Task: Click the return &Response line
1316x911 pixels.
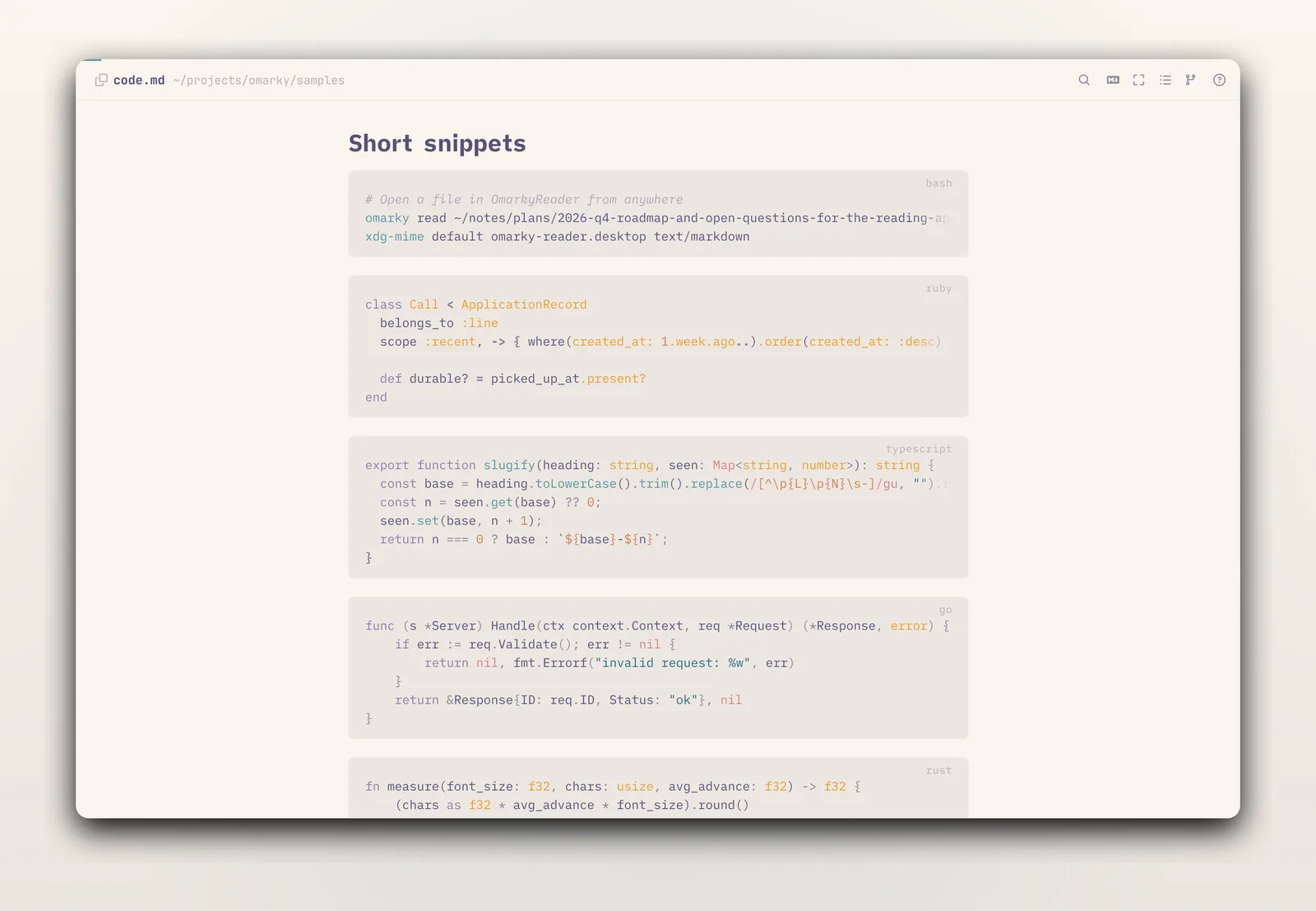Action: (x=568, y=700)
